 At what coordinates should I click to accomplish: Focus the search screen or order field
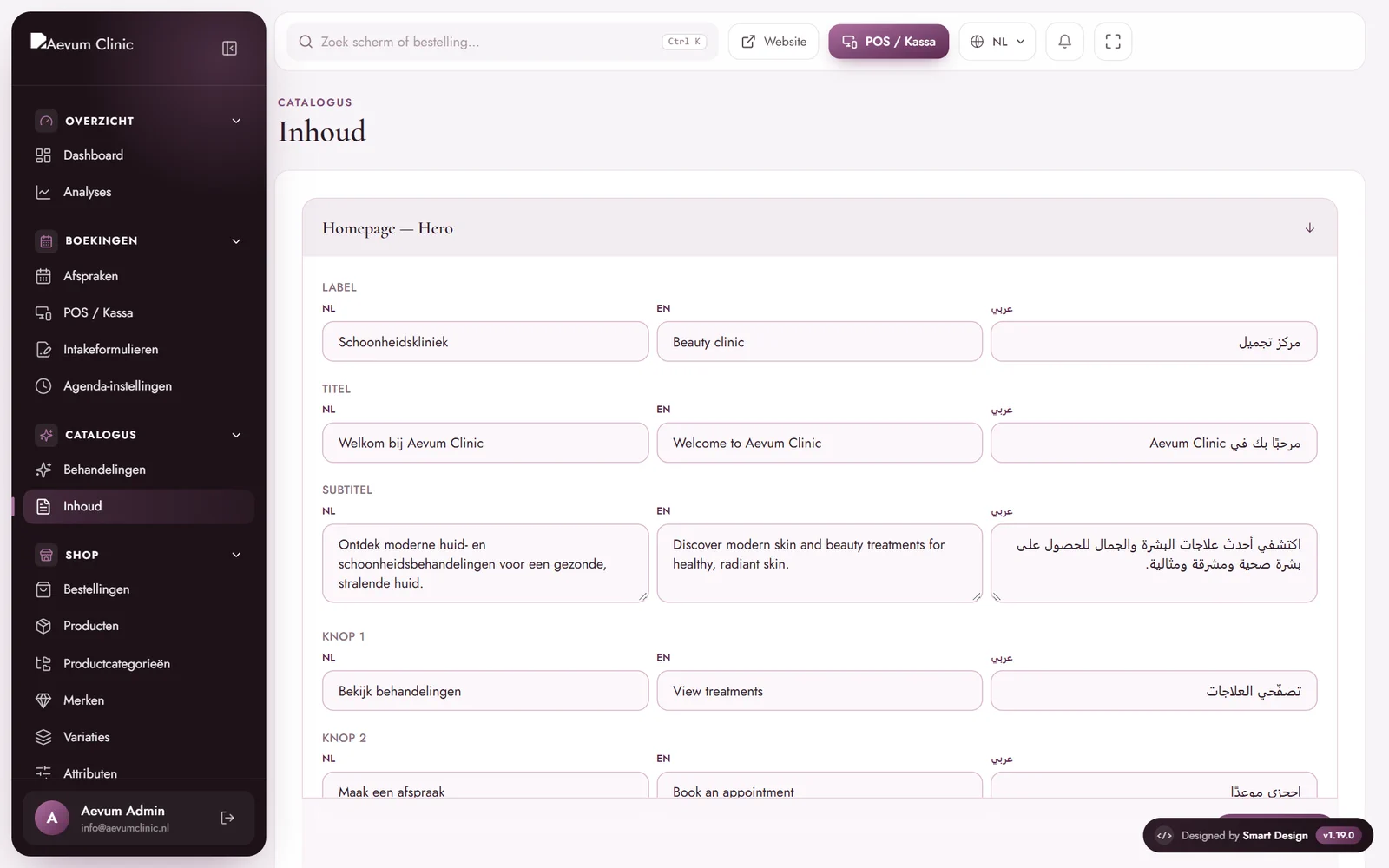(502, 42)
